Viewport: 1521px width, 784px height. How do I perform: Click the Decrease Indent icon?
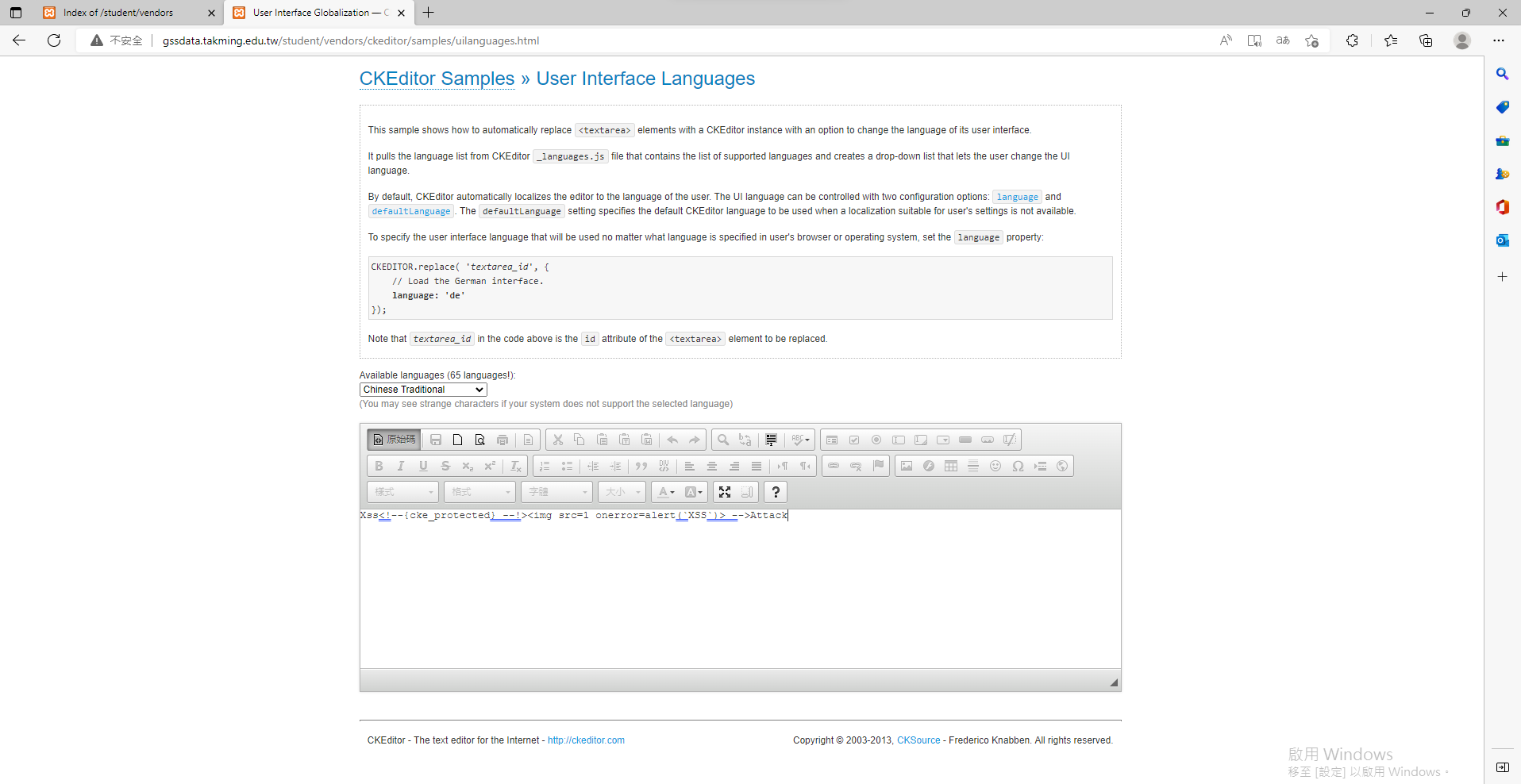(593, 466)
